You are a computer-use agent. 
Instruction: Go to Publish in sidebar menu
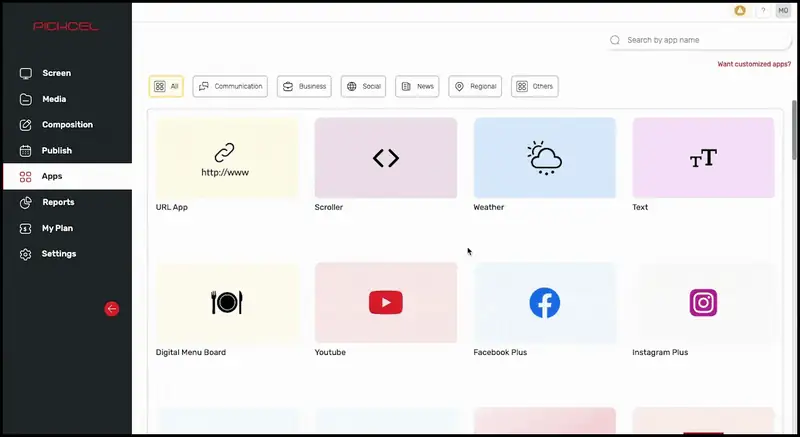tap(67, 151)
